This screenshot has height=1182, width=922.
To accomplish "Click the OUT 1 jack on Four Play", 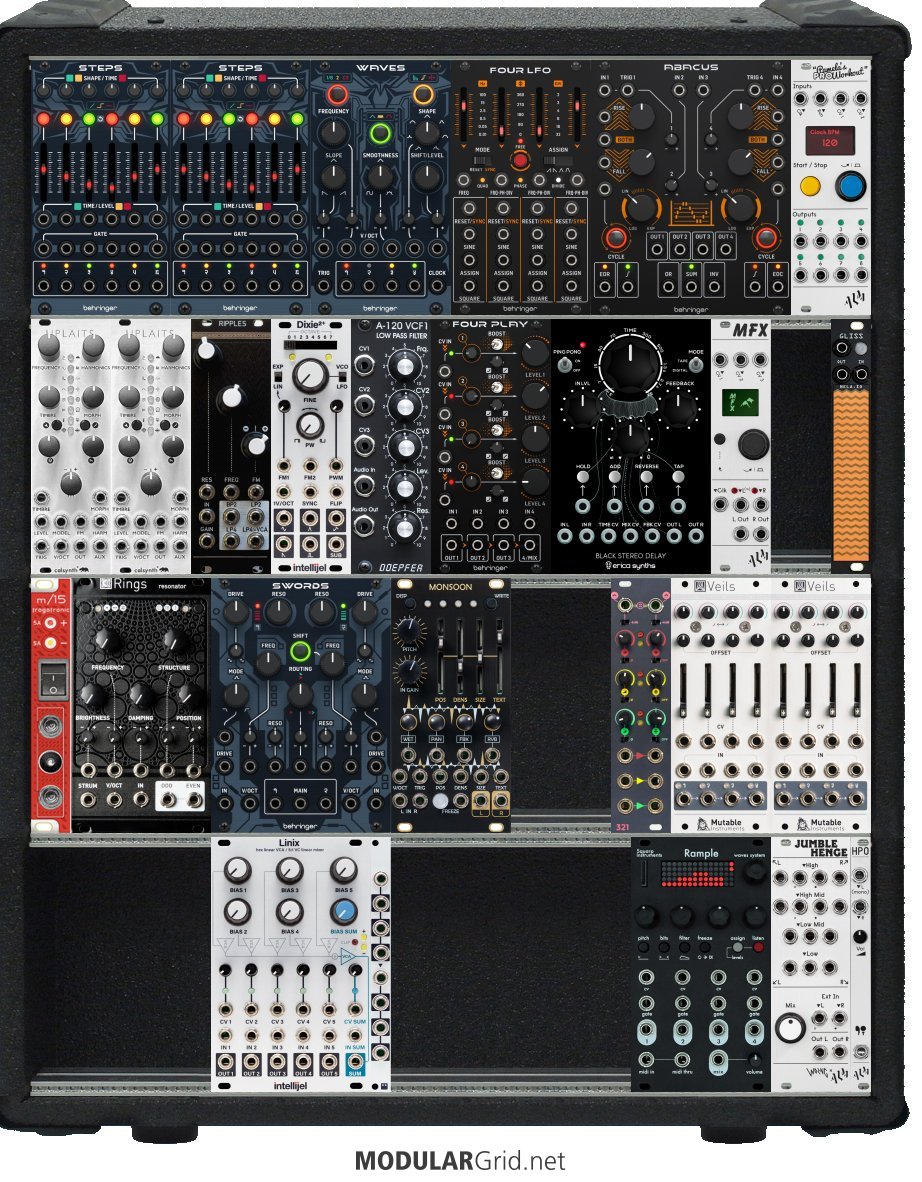I will point(452,546).
